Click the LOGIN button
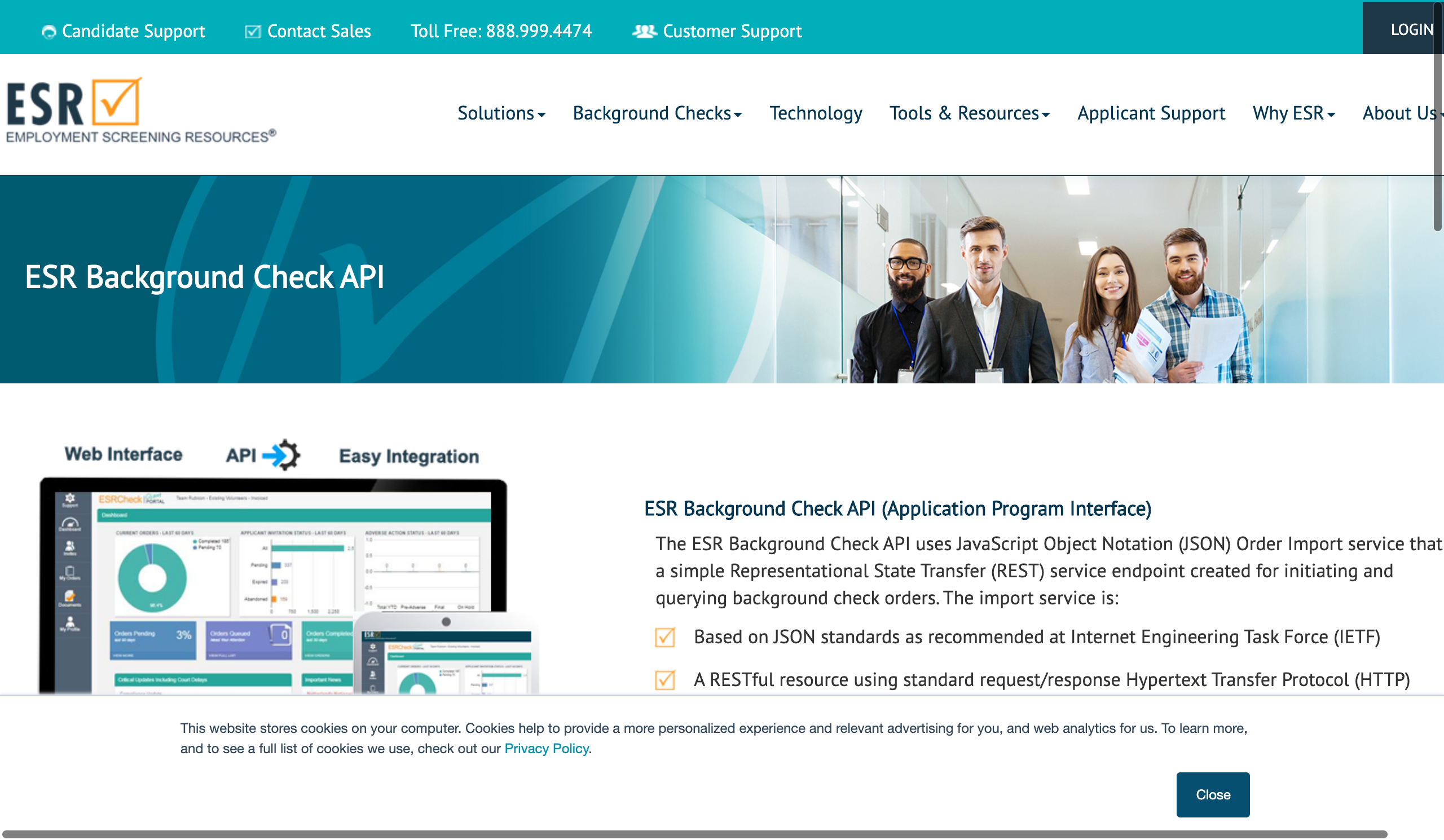Viewport: 1444px width, 840px height. click(x=1403, y=29)
